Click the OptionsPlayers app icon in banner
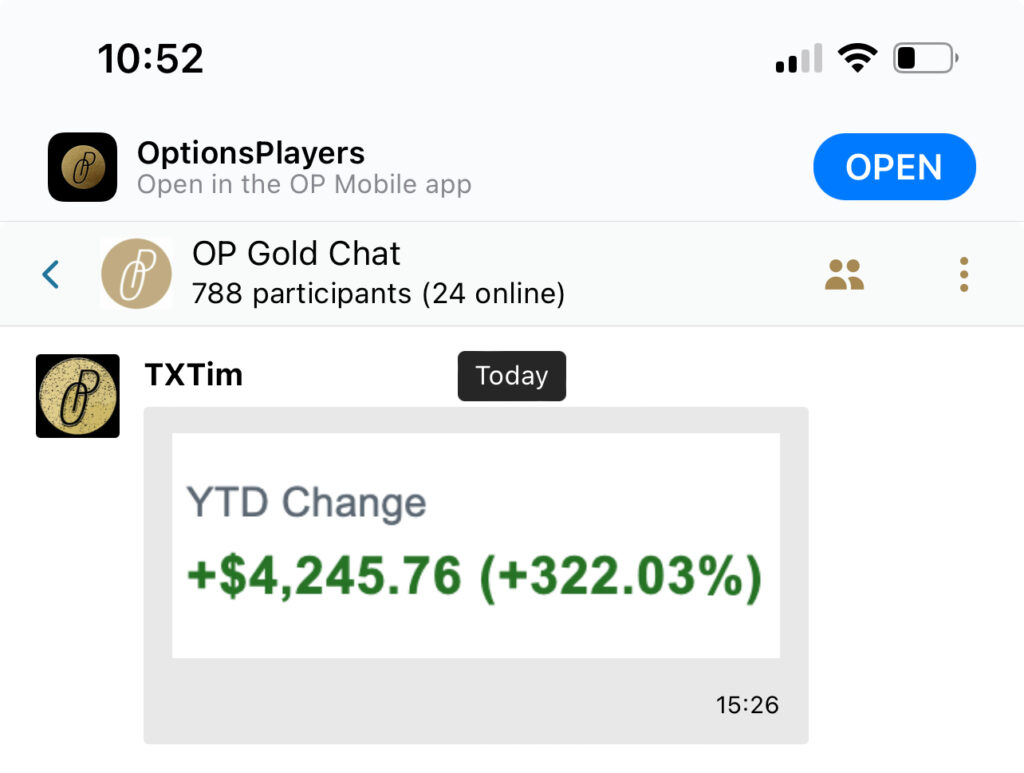 coord(82,167)
